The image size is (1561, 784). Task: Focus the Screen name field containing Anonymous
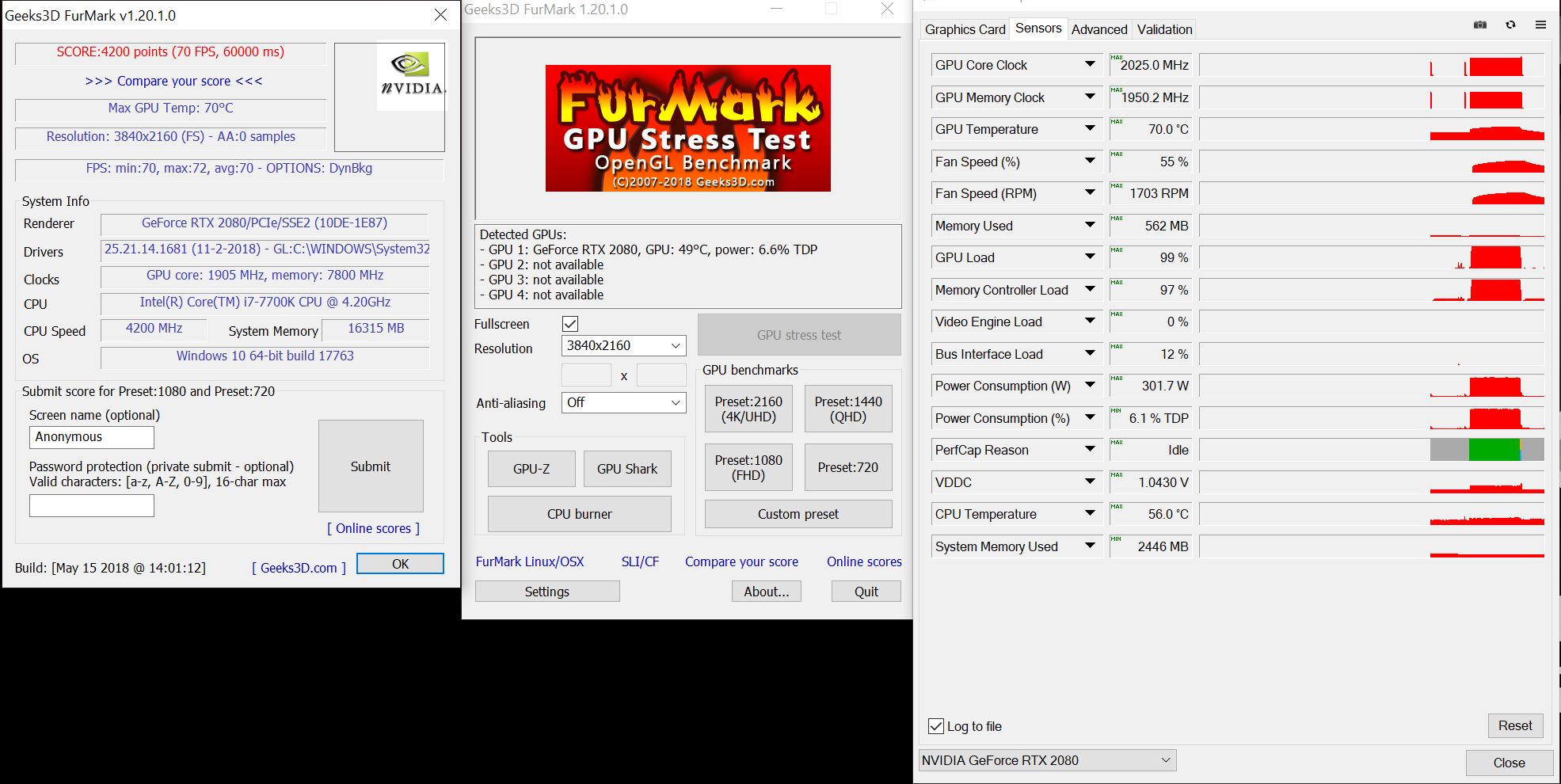[x=92, y=437]
